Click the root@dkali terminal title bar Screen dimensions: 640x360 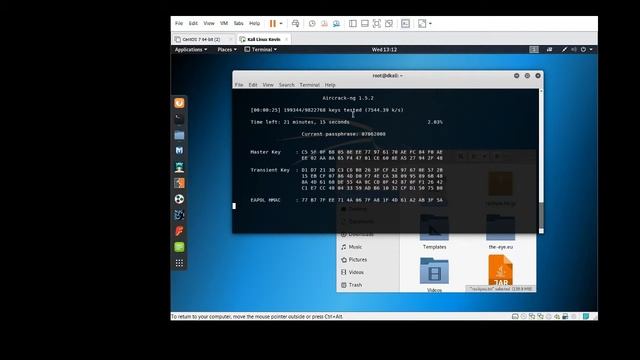tap(388, 76)
